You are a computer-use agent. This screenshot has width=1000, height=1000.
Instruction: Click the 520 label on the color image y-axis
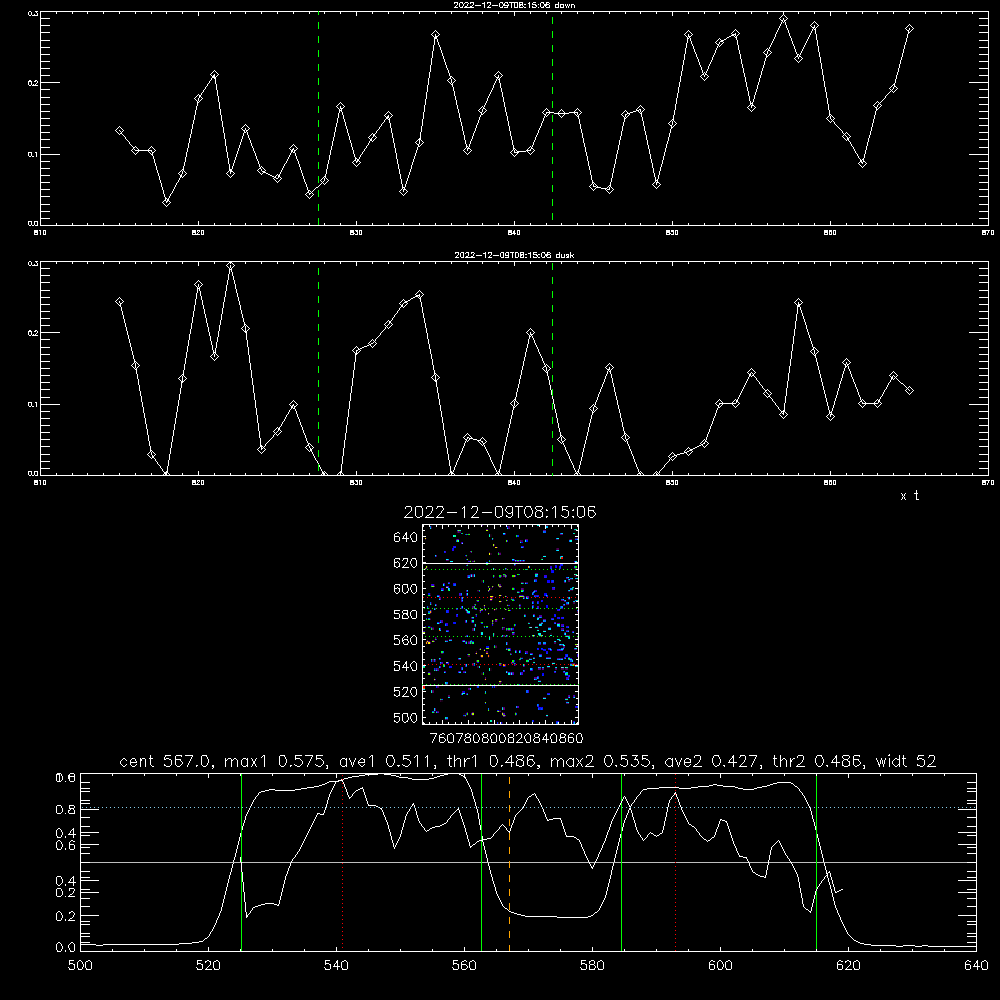point(406,692)
